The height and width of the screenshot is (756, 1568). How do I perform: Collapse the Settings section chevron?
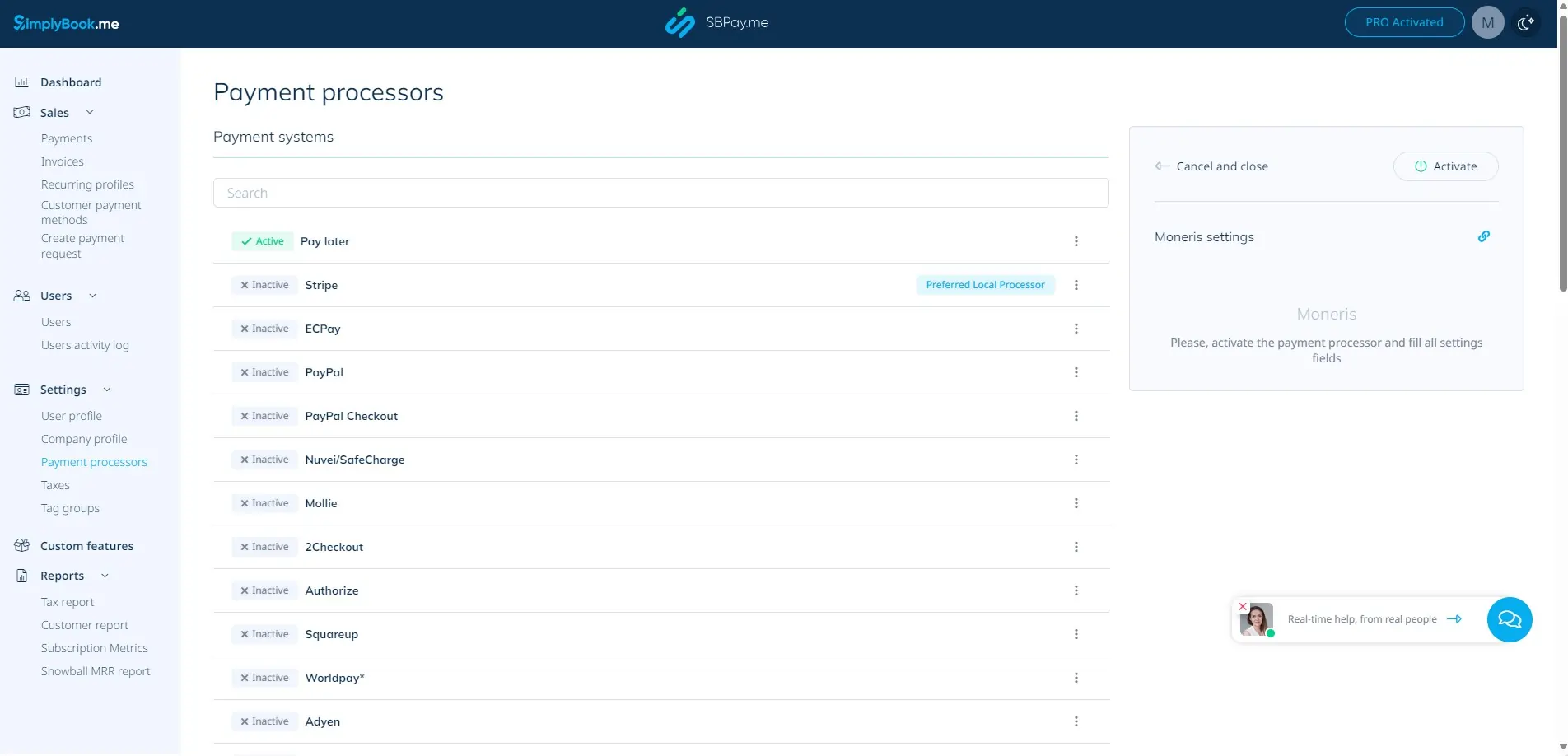point(107,390)
